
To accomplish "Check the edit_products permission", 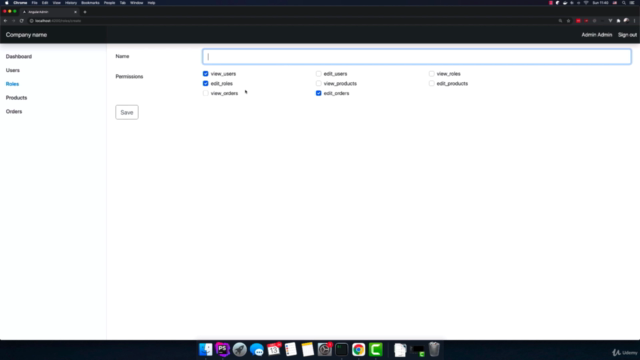I will click(431, 83).
